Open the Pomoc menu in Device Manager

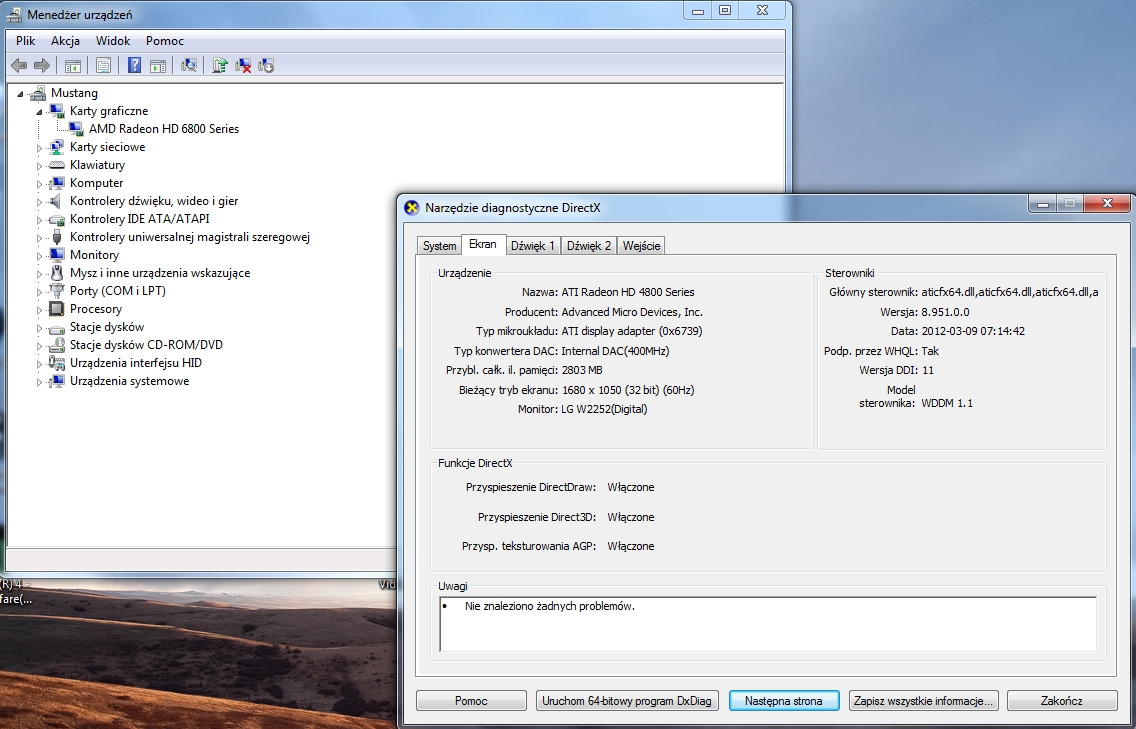[x=164, y=41]
